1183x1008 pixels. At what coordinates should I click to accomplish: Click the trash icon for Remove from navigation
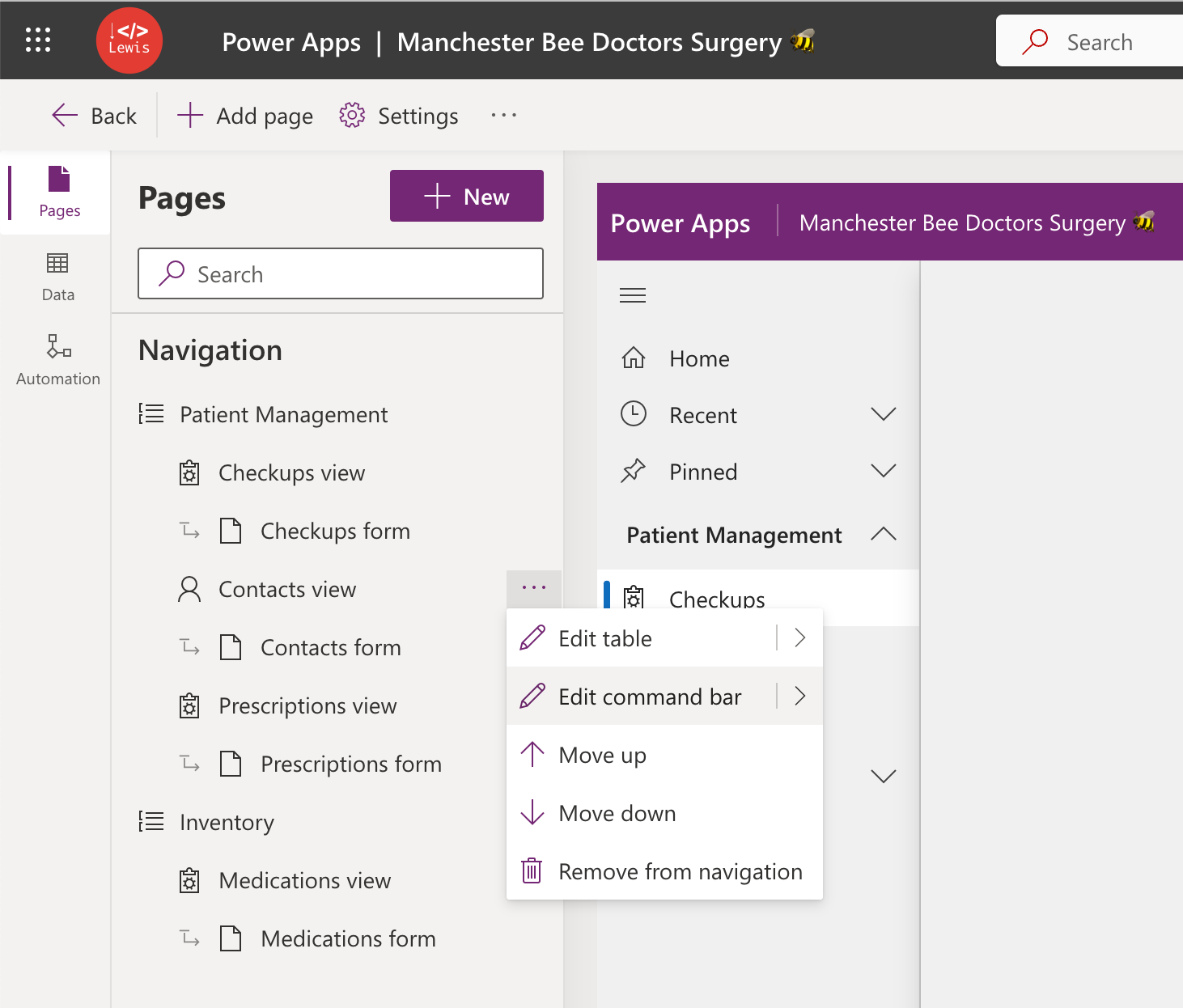532,870
